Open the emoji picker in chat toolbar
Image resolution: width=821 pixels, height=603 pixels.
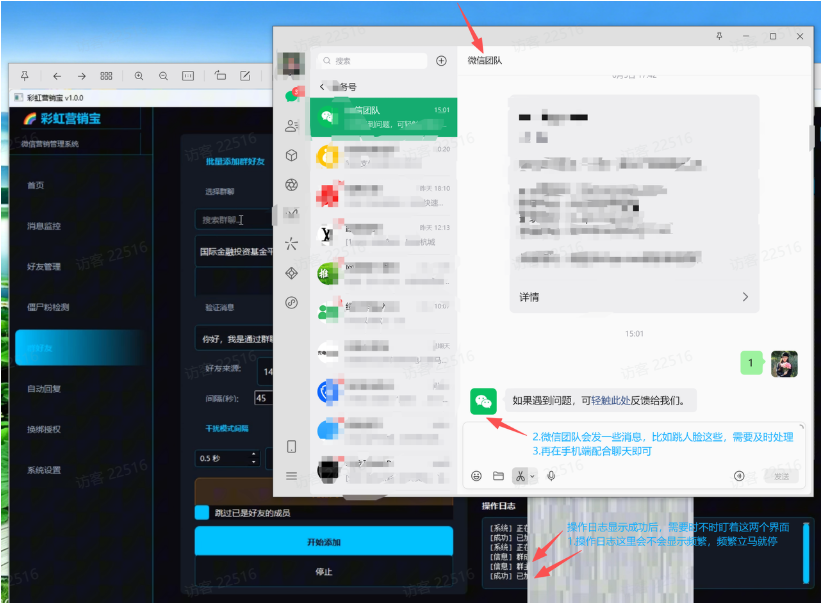pyautogui.click(x=476, y=476)
